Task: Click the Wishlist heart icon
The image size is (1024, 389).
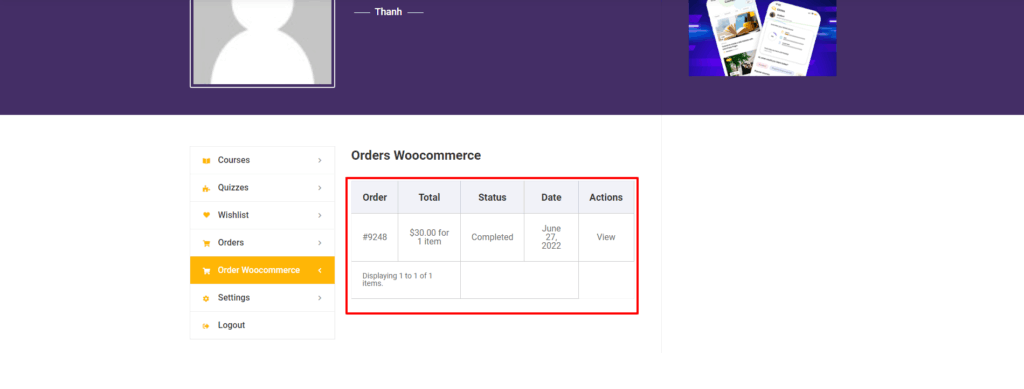Action: click(x=206, y=215)
